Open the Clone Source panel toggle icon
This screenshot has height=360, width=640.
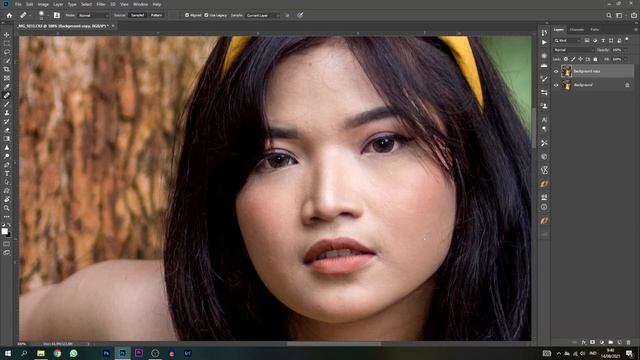57,15
